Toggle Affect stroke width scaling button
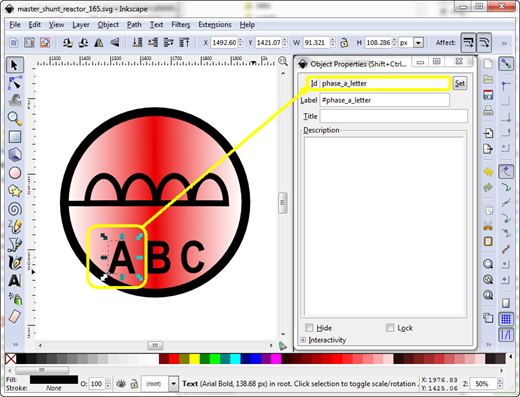The image size is (520, 397). pos(468,43)
